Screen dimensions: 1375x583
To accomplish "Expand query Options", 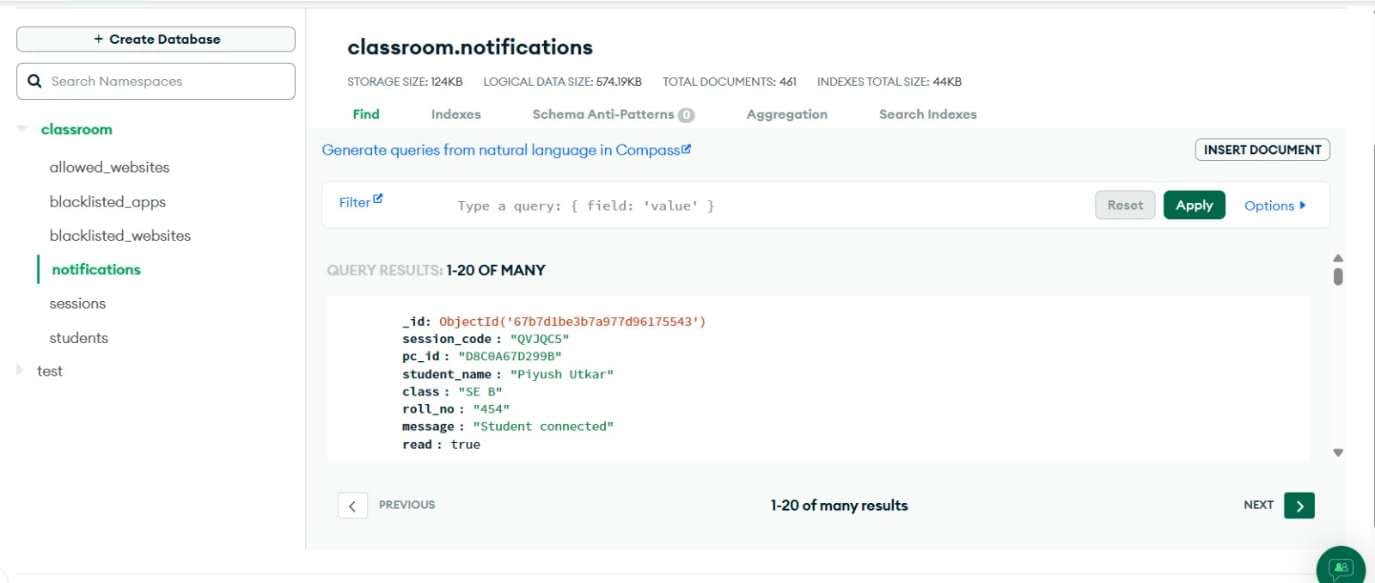I will [x=1275, y=205].
